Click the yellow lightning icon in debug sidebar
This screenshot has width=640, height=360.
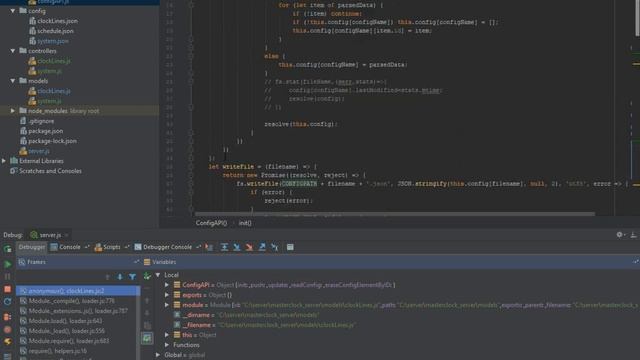(7, 342)
